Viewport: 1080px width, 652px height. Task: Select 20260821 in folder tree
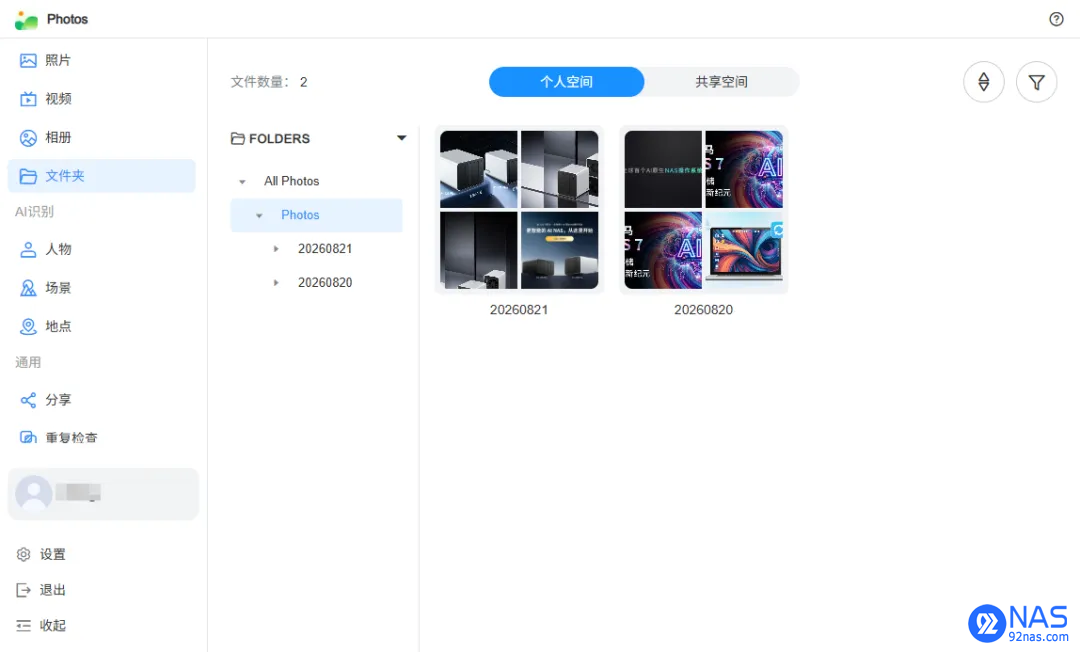pyautogui.click(x=324, y=249)
